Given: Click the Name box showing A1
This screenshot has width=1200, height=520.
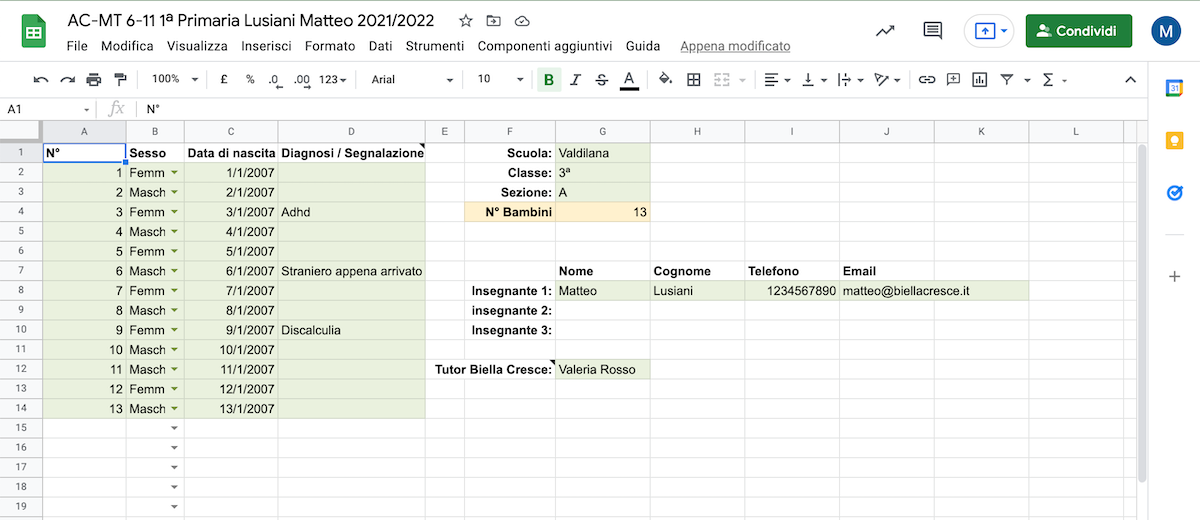Looking at the screenshot, I should point(49,109).
